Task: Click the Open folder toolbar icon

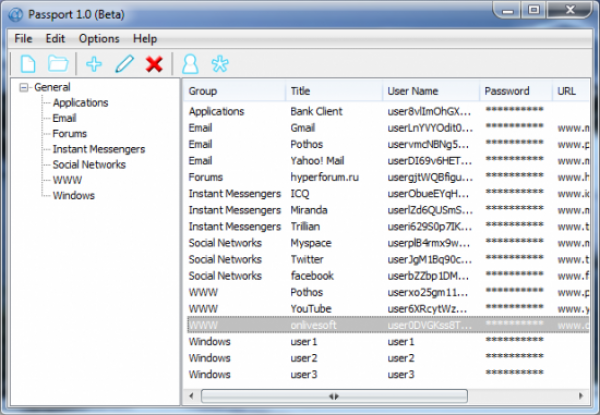Action: pyautogui.click(x=58, y=64)
